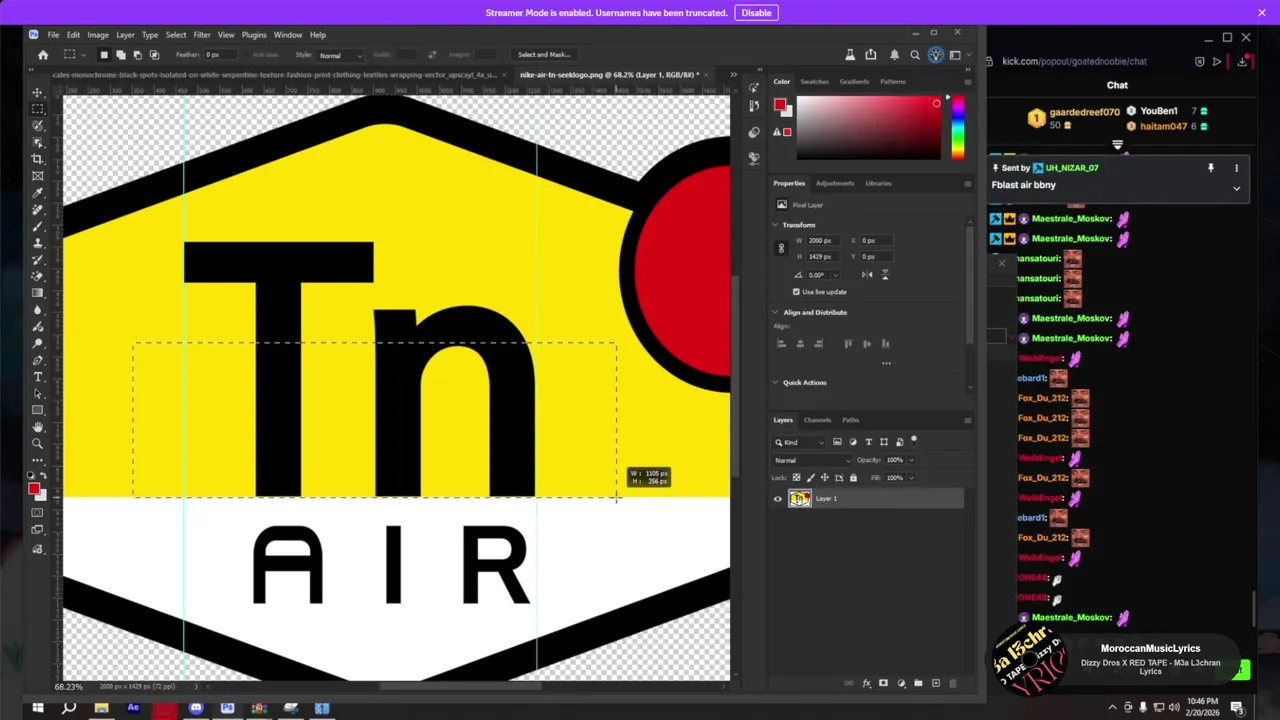Click more align options ellipsis
Viewport: 1280px width, 720px height.
click(x=886, y=363)
